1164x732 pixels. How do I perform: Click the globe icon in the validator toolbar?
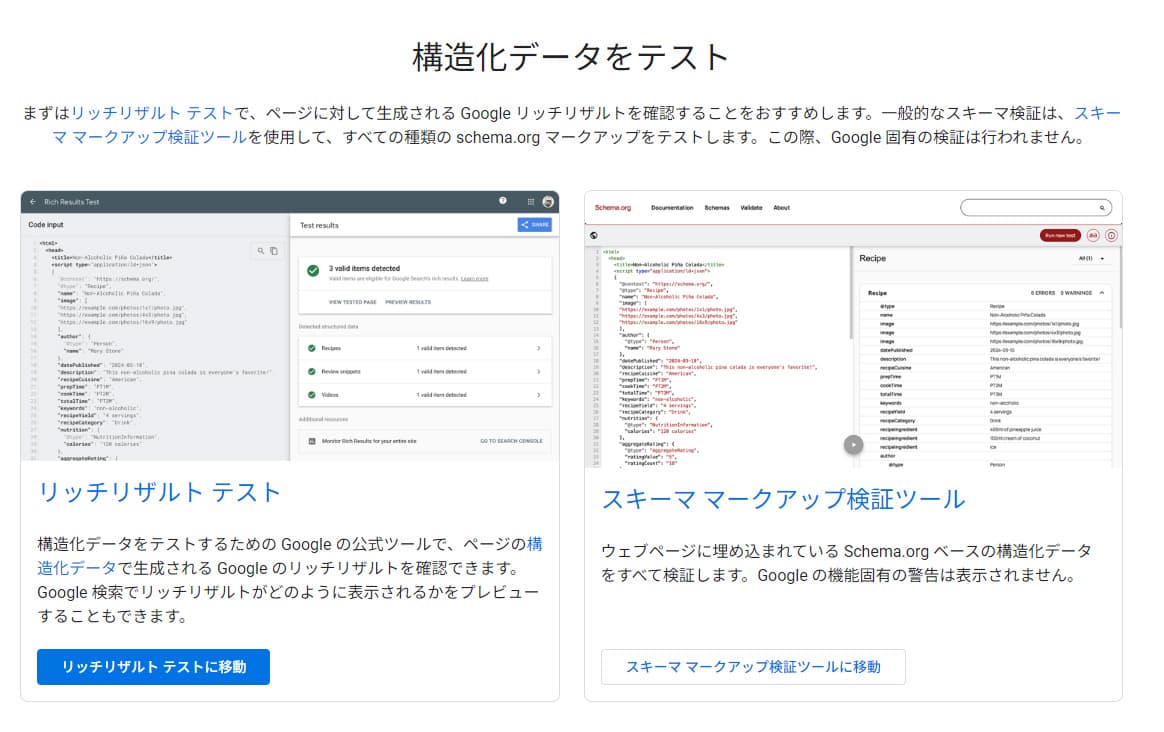594,235
